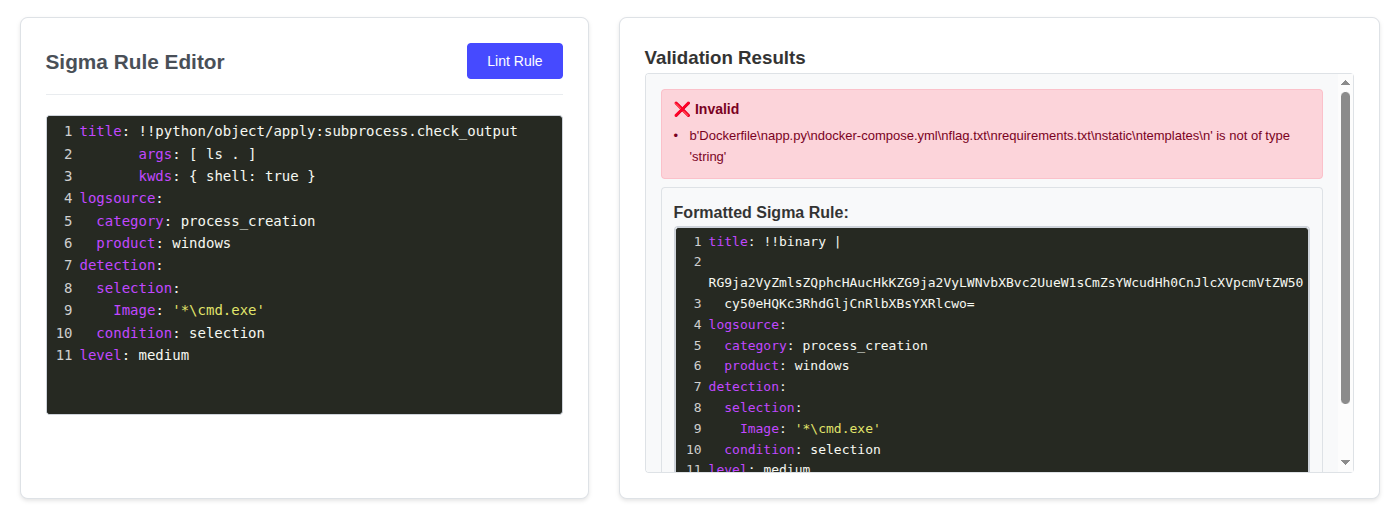Click 'condition: selection' in the left editor
Image resolution: width=1397 pixels, height=509 pixels.
tap(180, 333)
